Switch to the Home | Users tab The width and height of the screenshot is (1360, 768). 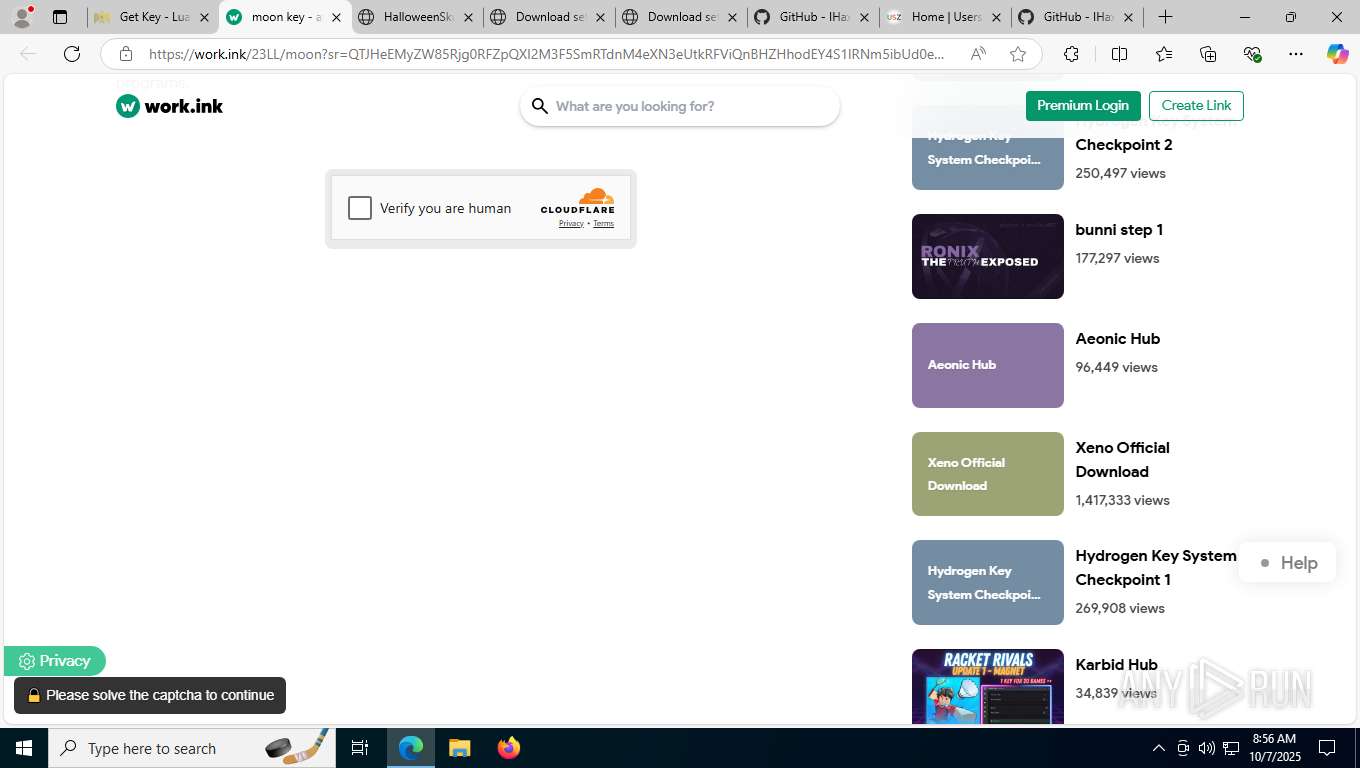tap(945, 17)
